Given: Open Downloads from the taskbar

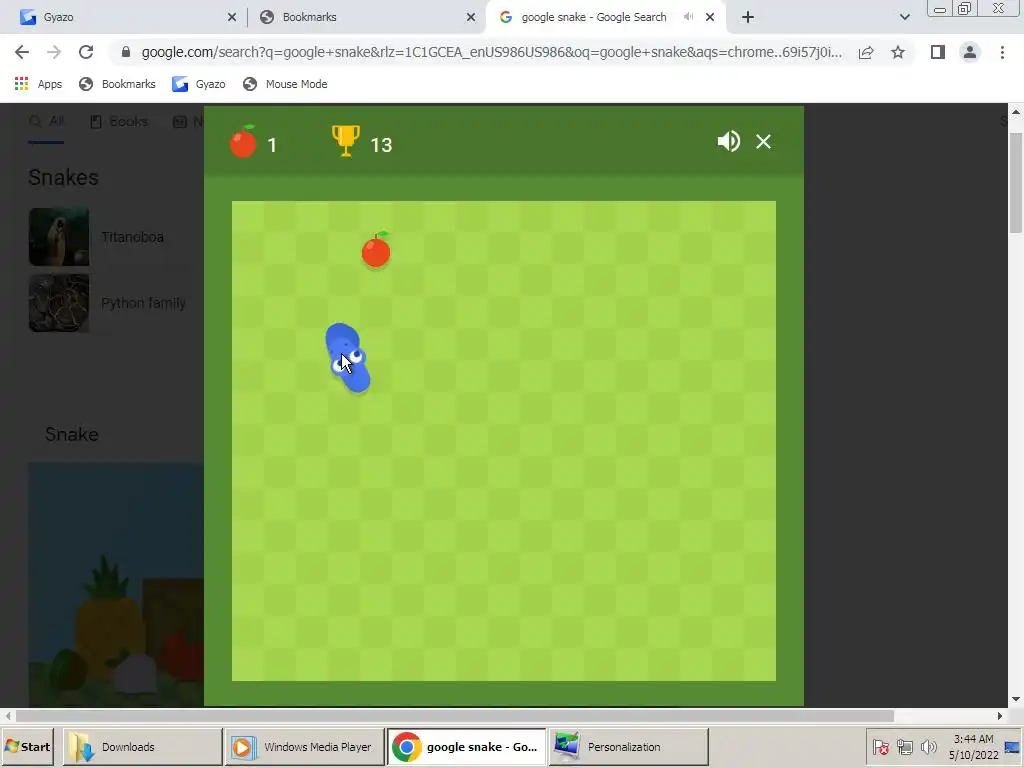Looking at the screenshot, I should coord(142,746).
